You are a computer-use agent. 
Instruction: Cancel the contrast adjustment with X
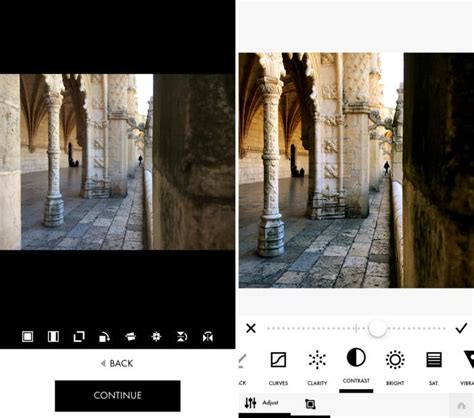pyautogui.click(x=251, y=328)
